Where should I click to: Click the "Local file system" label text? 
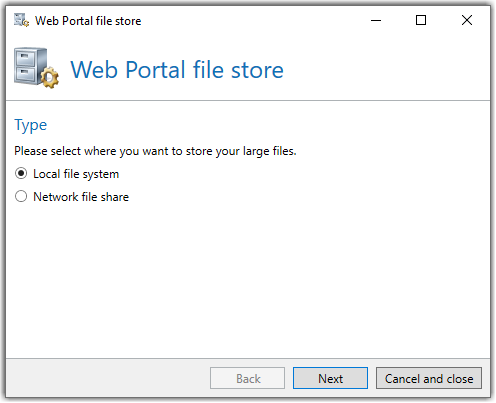tap(76, 174)
